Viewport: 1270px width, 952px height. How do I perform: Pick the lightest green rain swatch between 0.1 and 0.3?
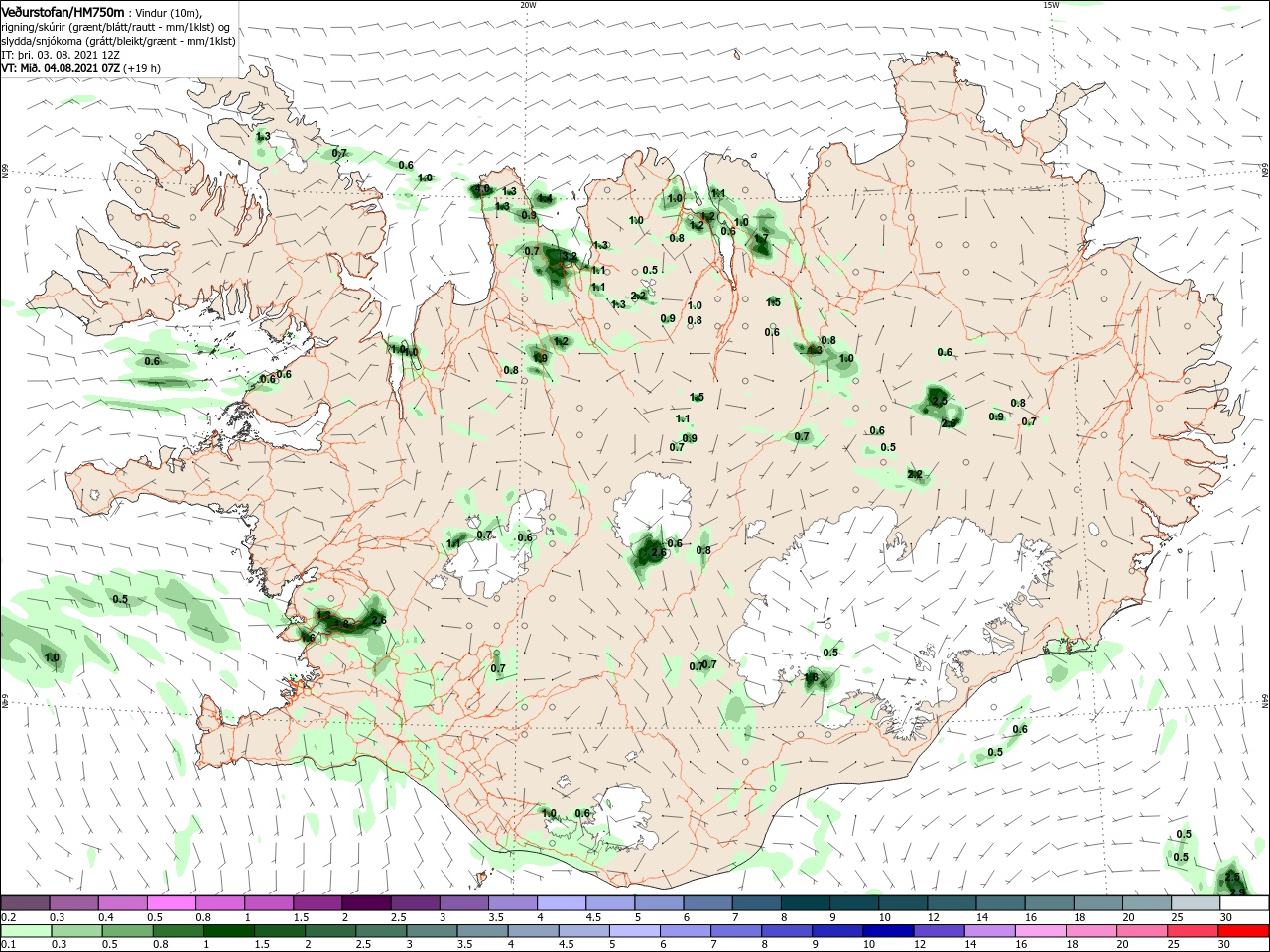(x=25, y=931)
